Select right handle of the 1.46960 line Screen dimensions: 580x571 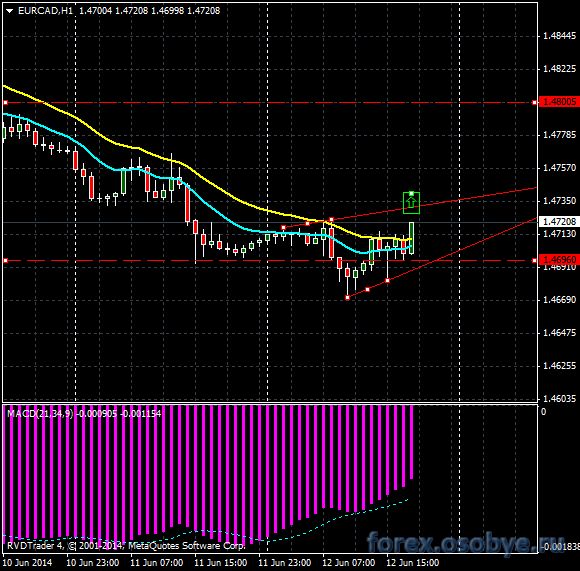click(x=534, y=261)
